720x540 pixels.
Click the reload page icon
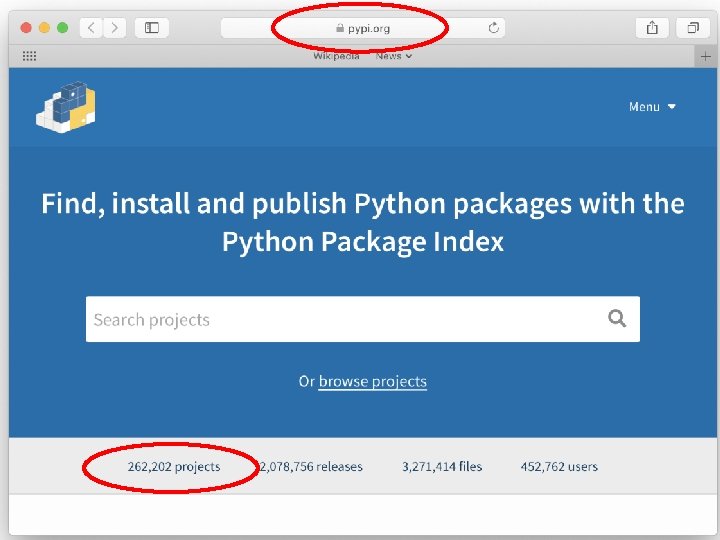pyautogui.click(x=493, y=28)
